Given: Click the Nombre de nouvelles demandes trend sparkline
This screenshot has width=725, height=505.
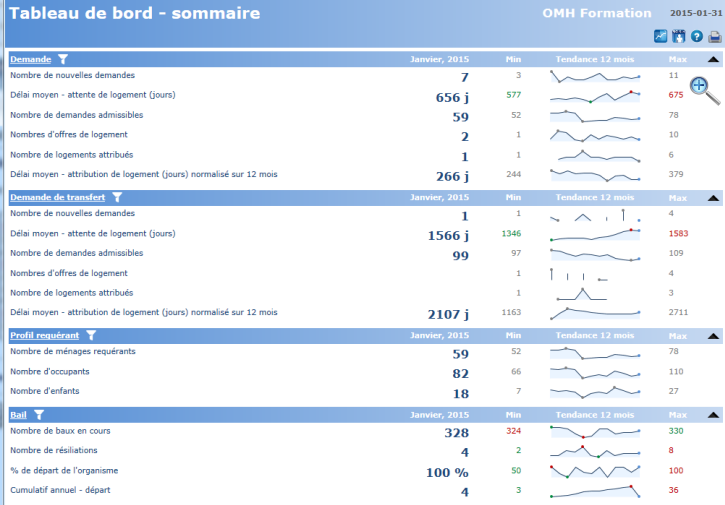Looking at the screenshot, I should click(x=594, y=76).
